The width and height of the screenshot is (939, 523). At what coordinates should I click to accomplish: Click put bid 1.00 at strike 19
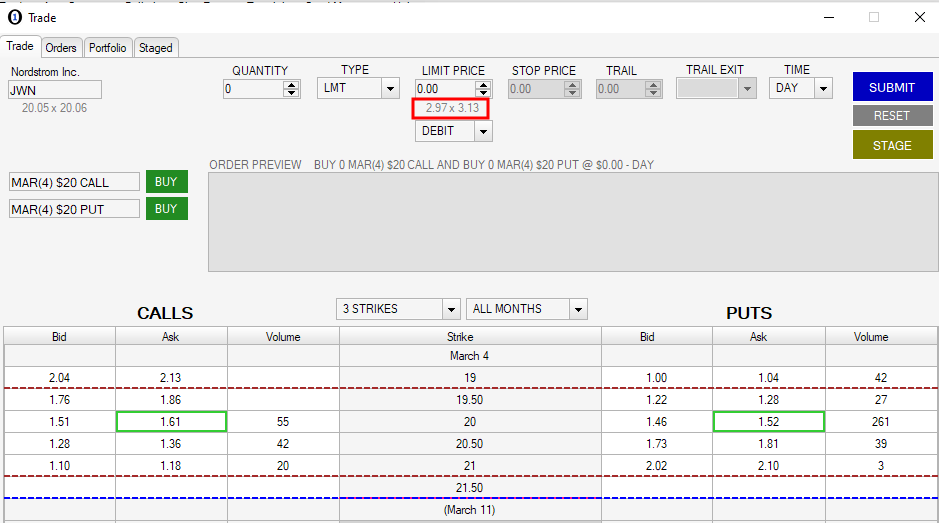pos(656,377)
